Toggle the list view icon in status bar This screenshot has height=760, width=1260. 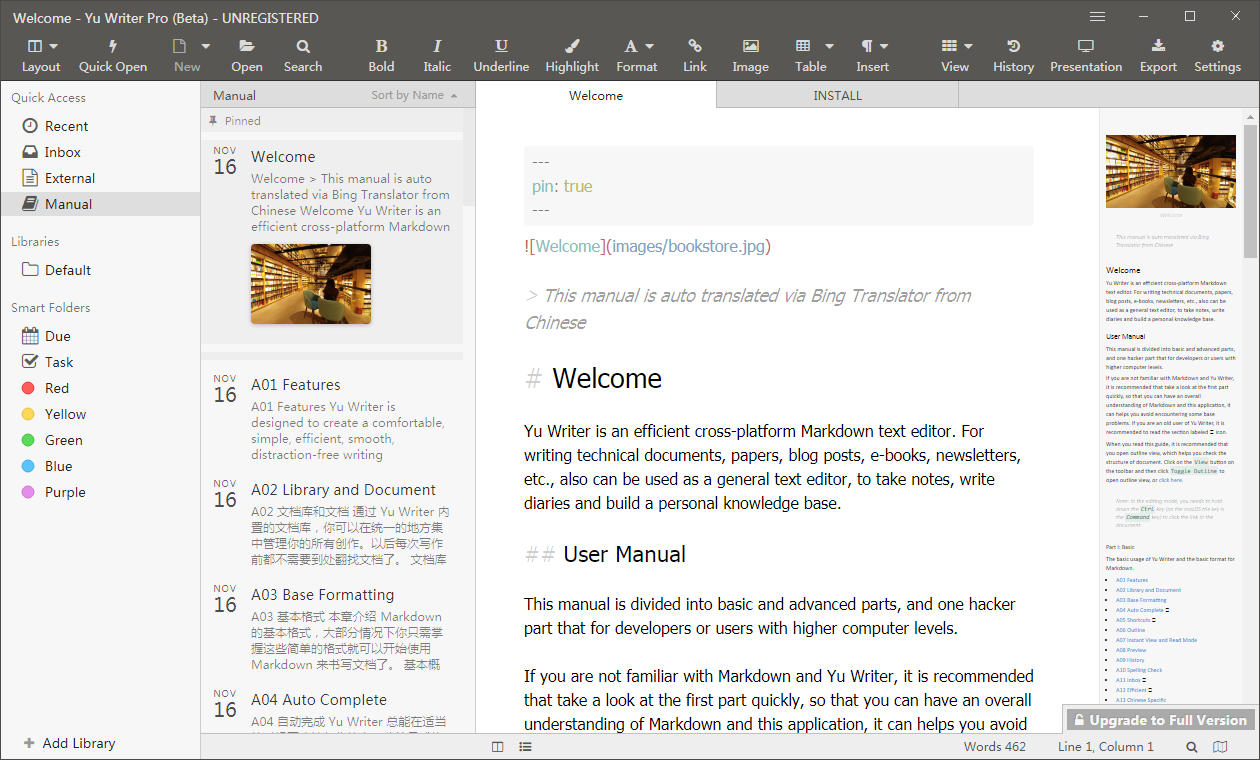[525, 746]
